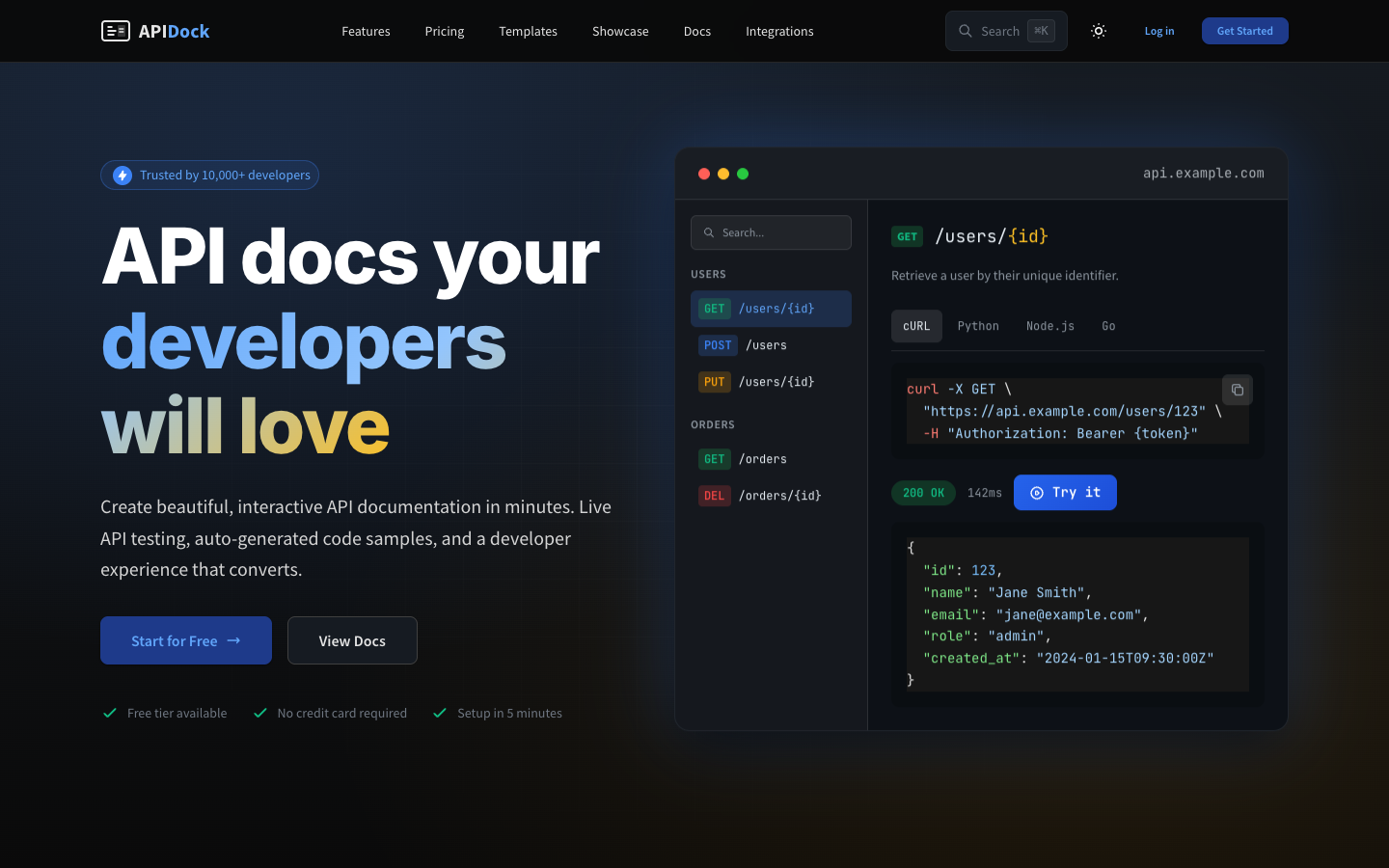This screenshot has height=868, width=1389.
Task: Click the magnifier icon in header search
Action: click(965, 31)
